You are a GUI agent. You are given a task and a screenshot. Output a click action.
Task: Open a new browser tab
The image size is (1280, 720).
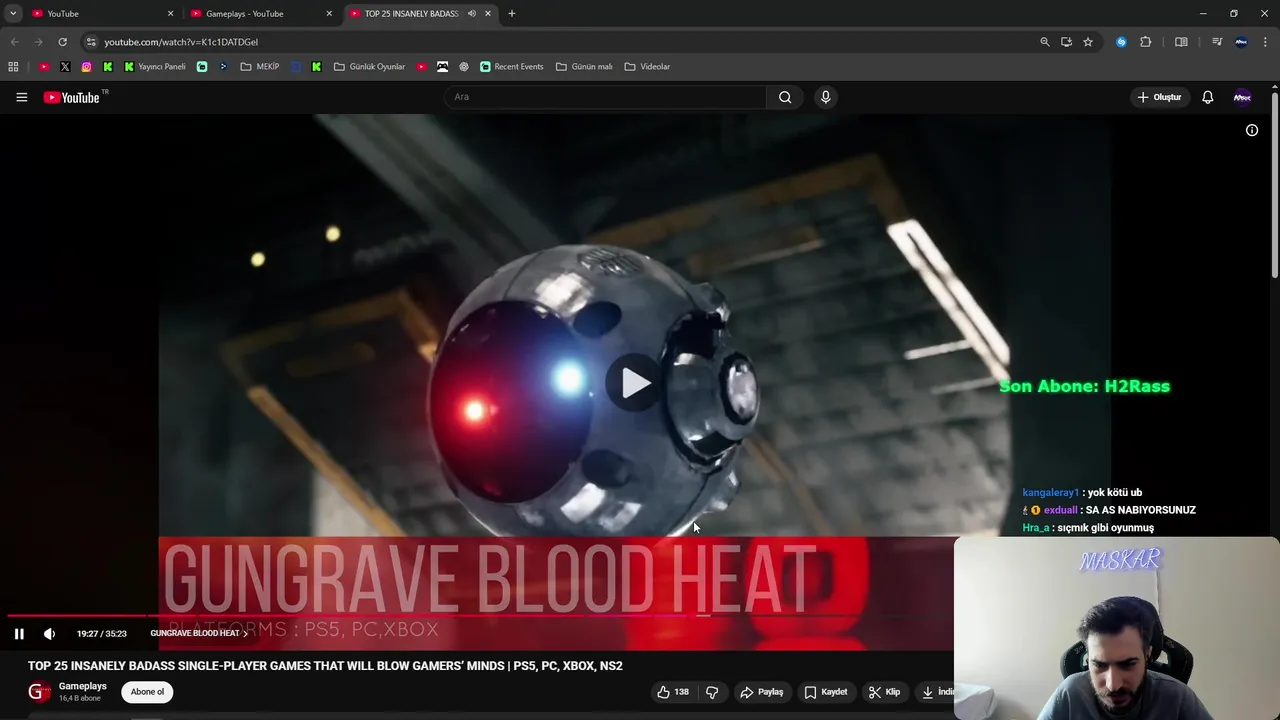[512, 14]
